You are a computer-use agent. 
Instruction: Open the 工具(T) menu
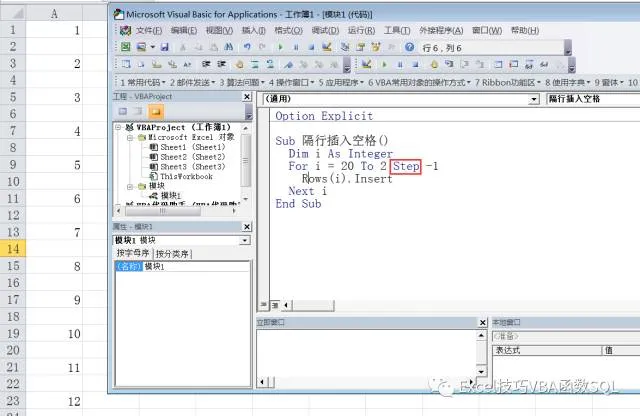pos(397,31)
